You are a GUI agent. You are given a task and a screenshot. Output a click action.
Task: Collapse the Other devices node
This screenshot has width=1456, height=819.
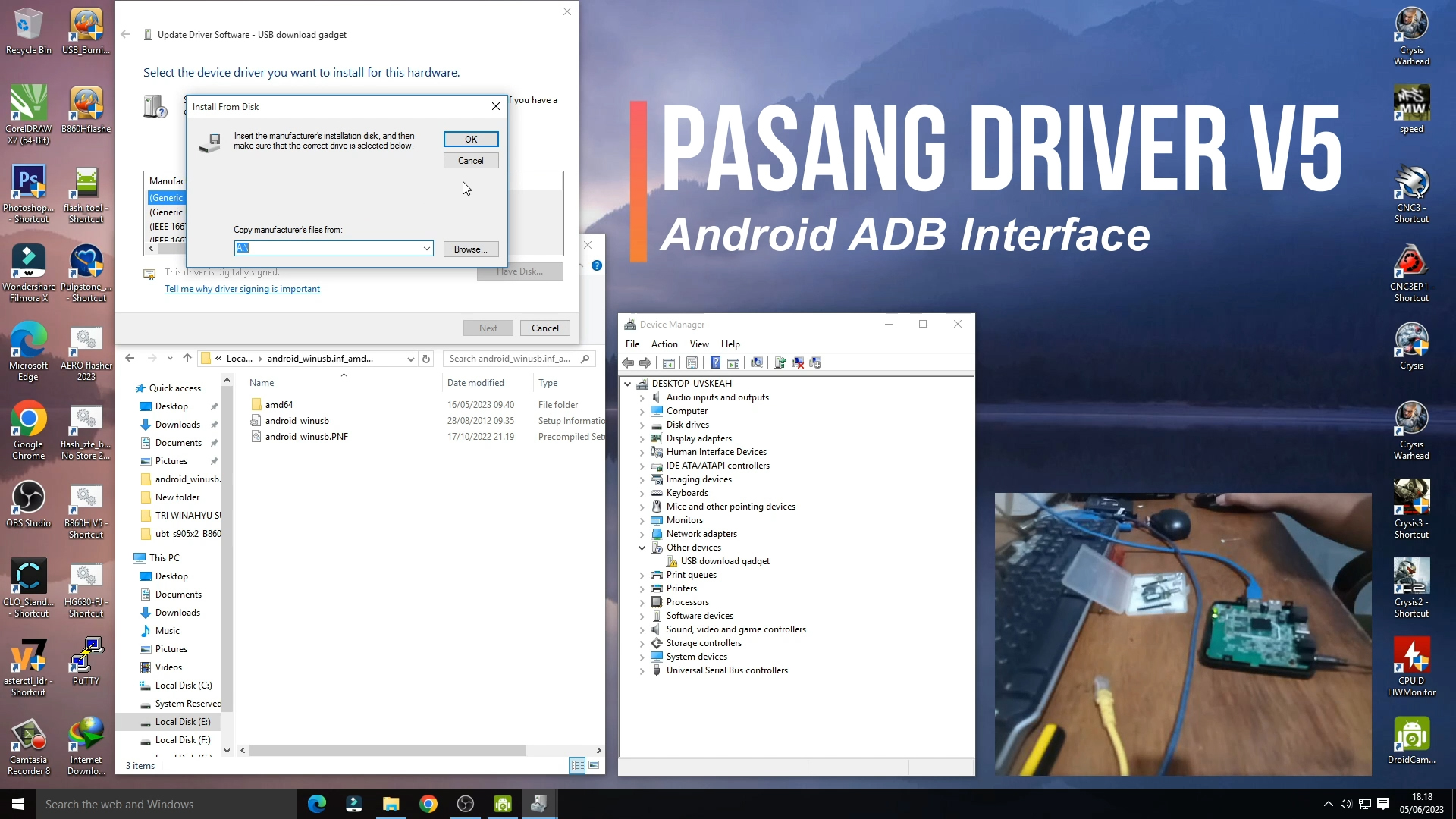(x=642, y=547)
